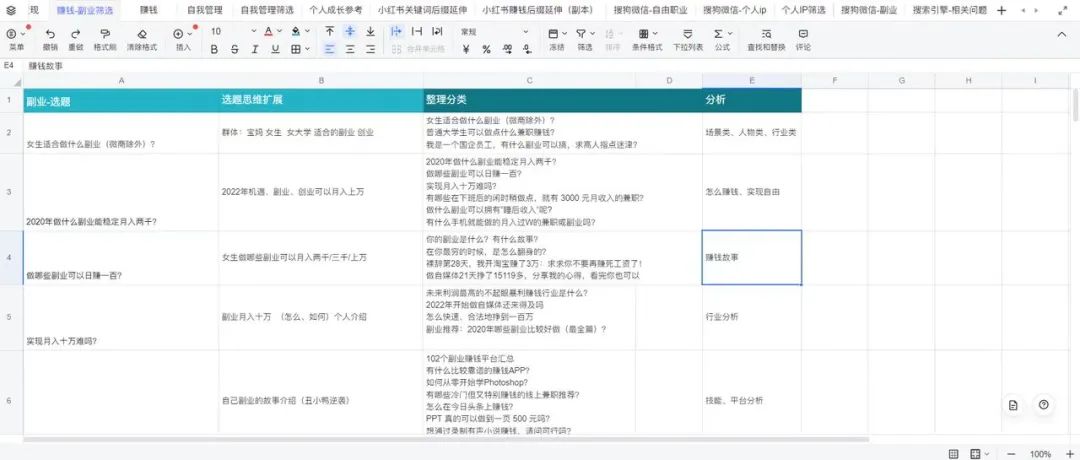Select the text overflow wrap icon
The image size is (1080, 460).
coord(396,32)
